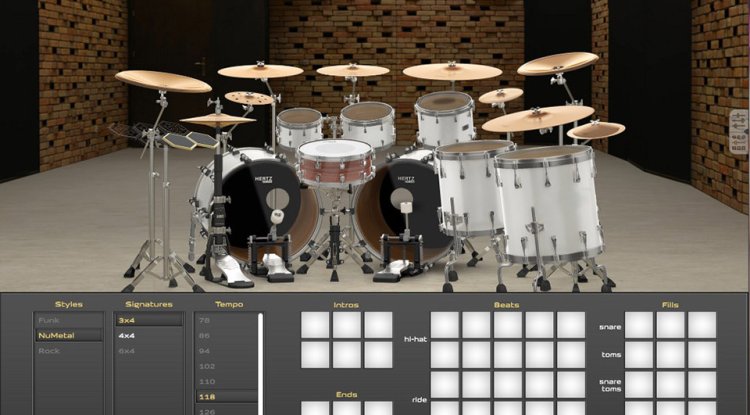Select the Rock style
The height and width of the screenshot is (415, 750).
[68, 351]
